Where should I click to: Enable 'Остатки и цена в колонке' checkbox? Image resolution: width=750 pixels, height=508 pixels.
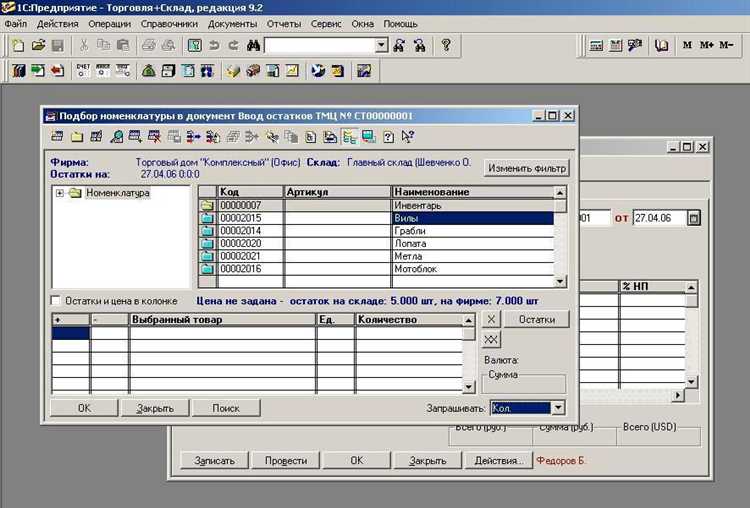coord(56,300)
